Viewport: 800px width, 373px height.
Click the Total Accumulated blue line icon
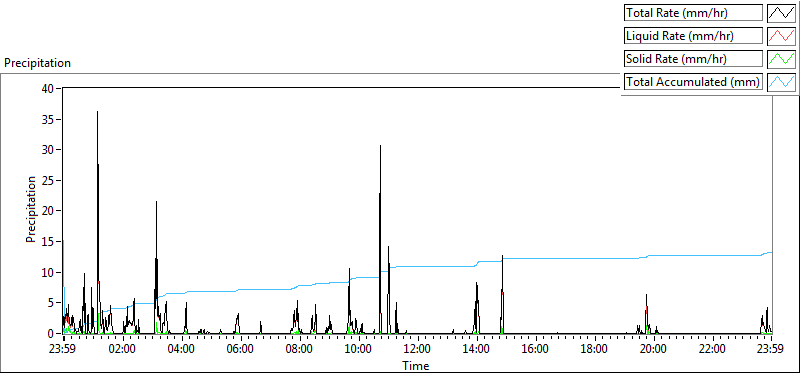(781, 82)
